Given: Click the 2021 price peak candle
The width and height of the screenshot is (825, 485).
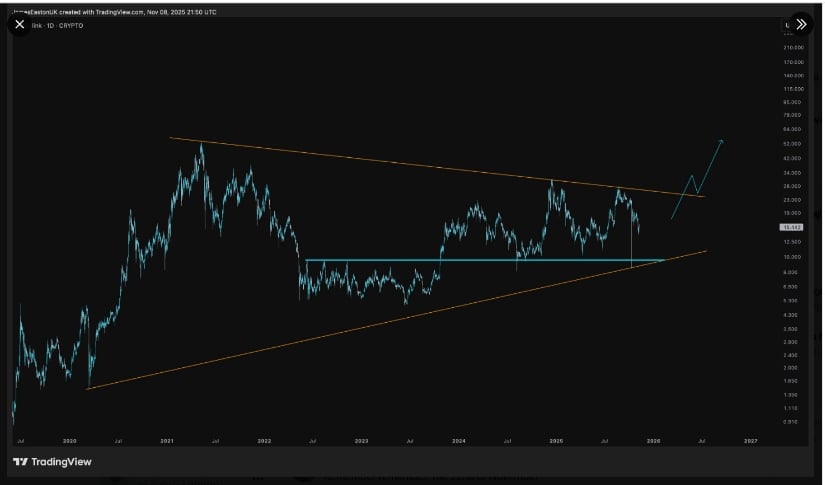Looking at the screenshot, I should (x=201, y=146).
